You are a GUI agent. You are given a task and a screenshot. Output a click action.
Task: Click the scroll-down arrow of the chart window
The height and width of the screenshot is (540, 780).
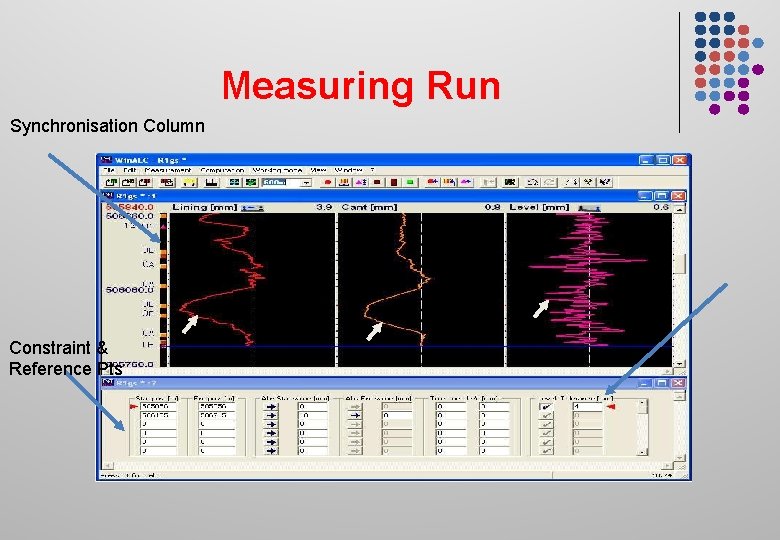click(679, 363)
